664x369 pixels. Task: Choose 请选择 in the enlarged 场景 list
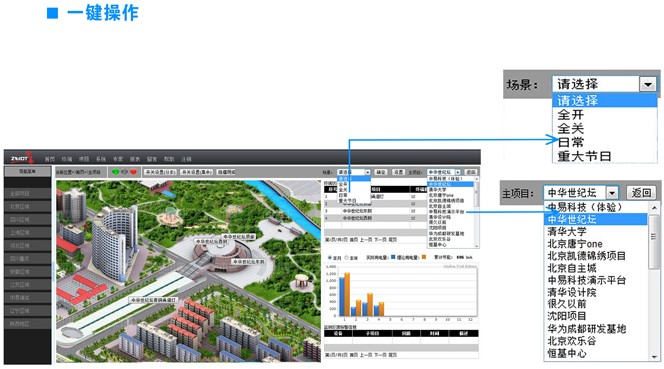(604, 100)
